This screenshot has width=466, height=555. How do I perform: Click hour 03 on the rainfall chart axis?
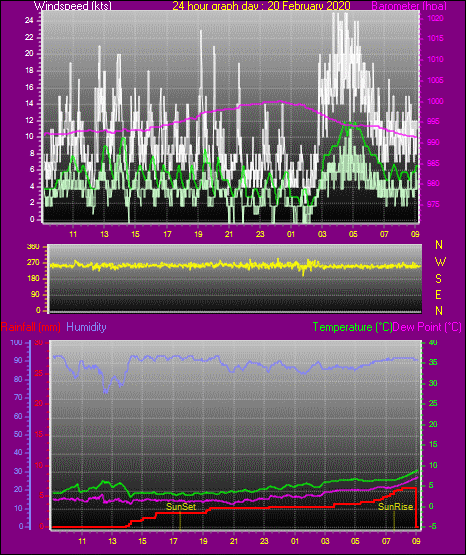(x=325, y=541)
